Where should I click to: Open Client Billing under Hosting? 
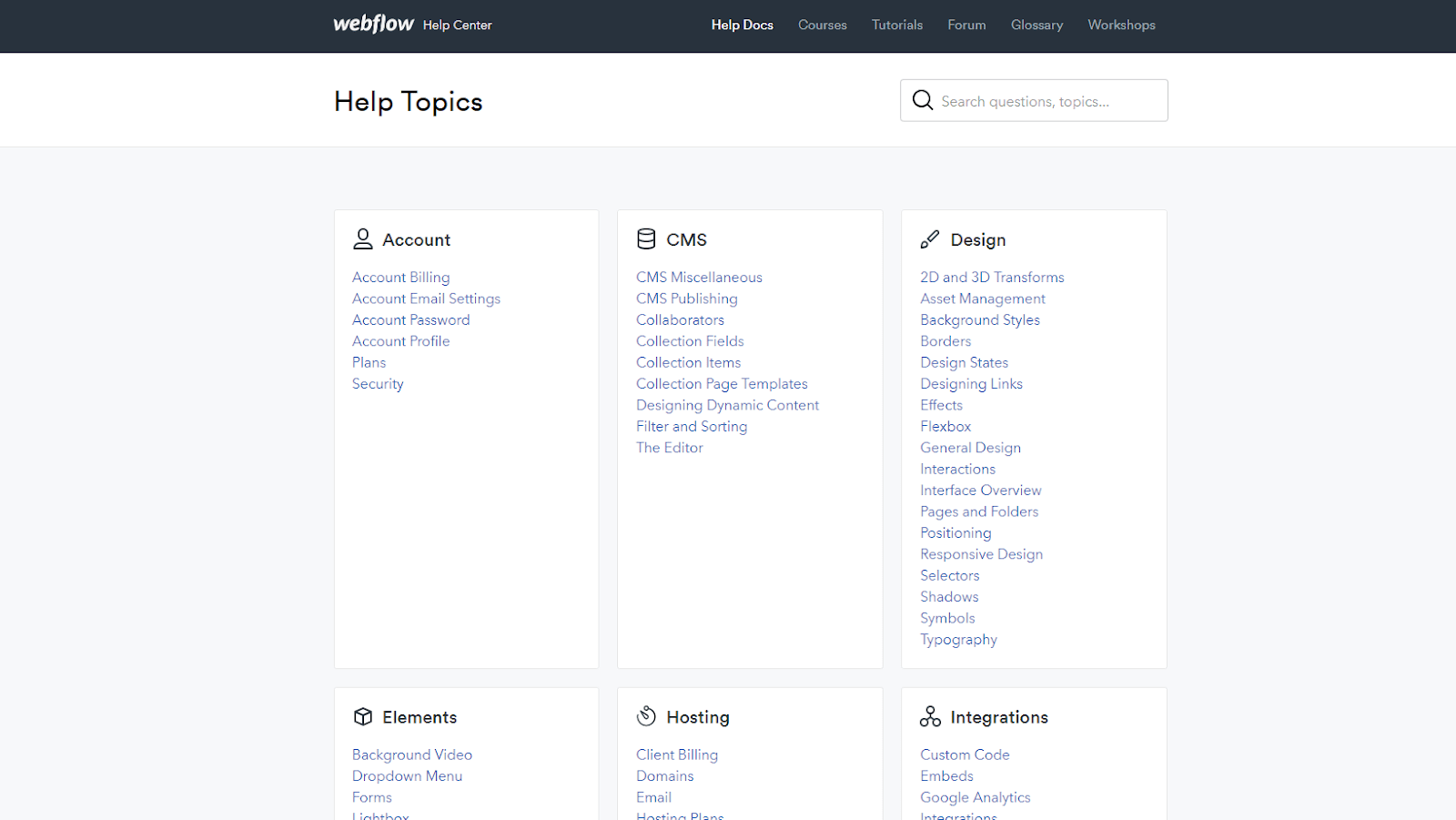[677, 755]
